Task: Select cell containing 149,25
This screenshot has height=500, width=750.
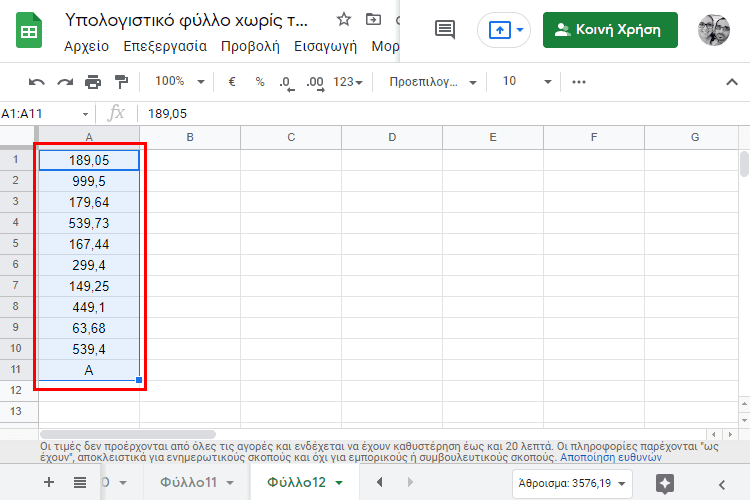Action: (x=89, y=287)
